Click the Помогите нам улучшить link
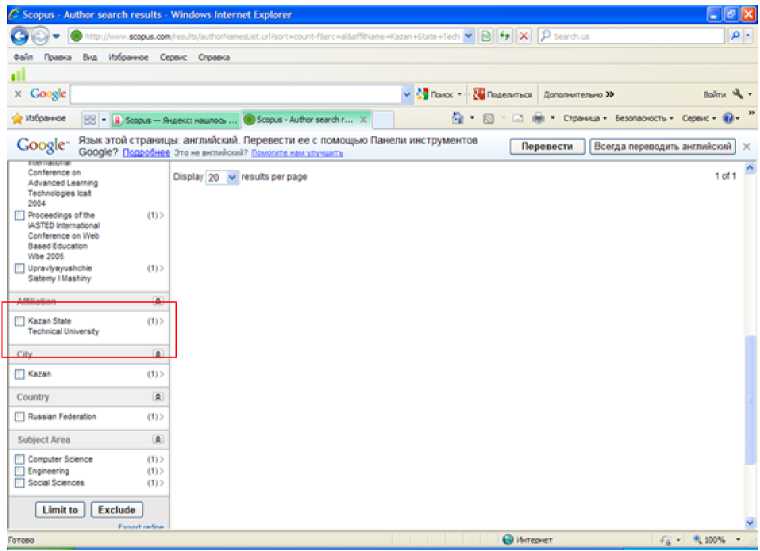The image size is (760, 551). pyautogui.click(x=297, y=153)
